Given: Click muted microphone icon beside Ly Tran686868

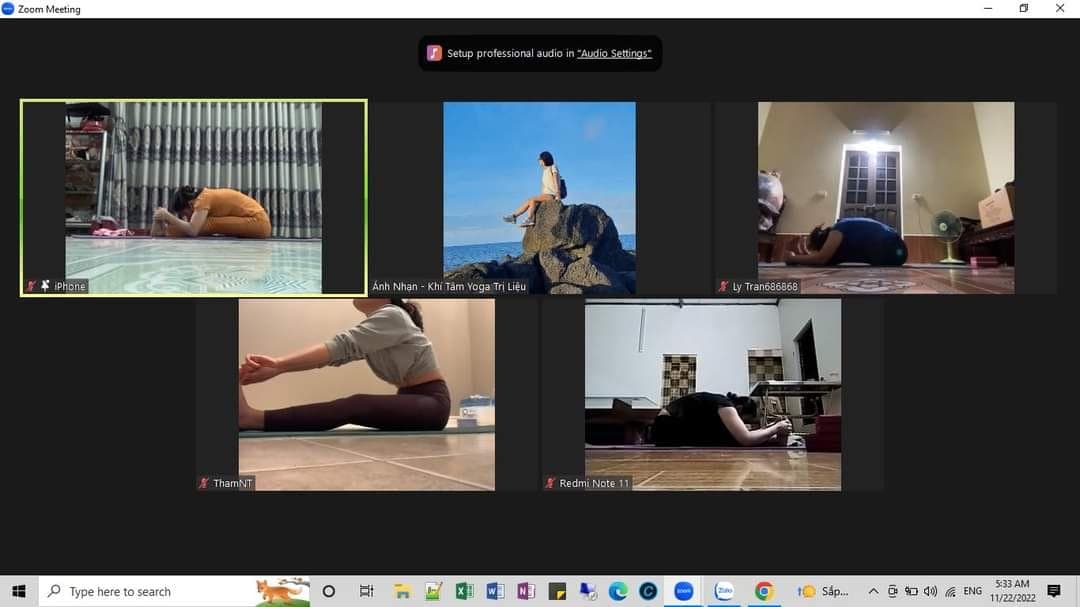Looking at the screenshot, I should coord(723,286).
